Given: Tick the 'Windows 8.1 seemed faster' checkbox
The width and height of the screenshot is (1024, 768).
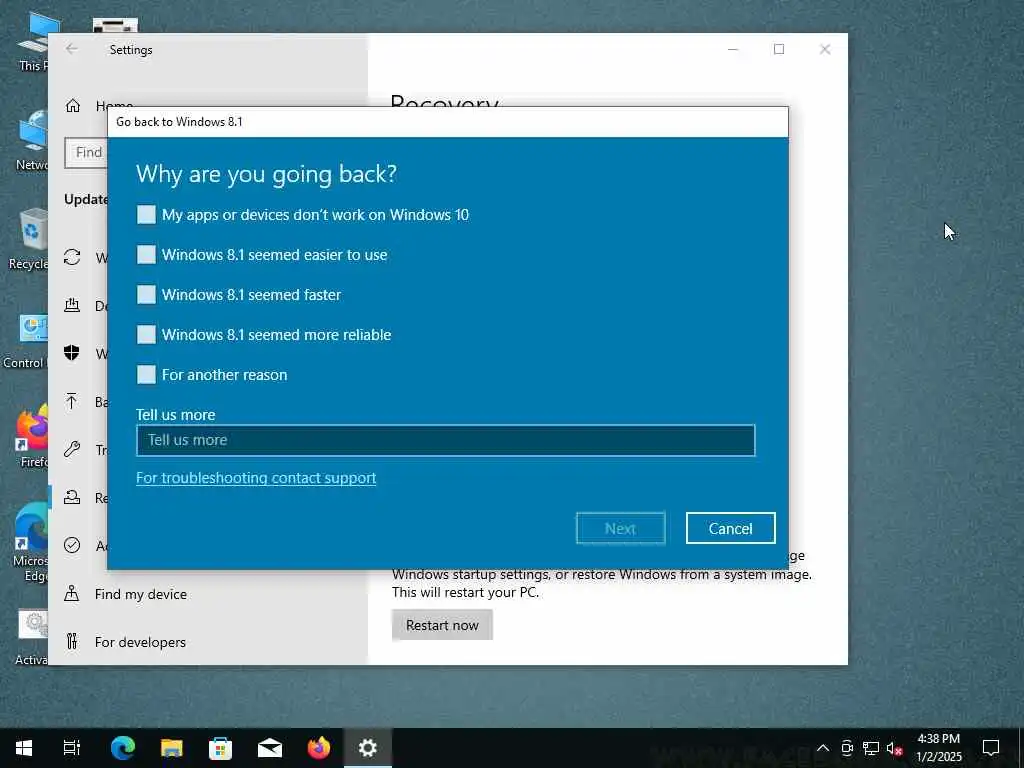Looking at the screenshot, I should click(146, 295).
